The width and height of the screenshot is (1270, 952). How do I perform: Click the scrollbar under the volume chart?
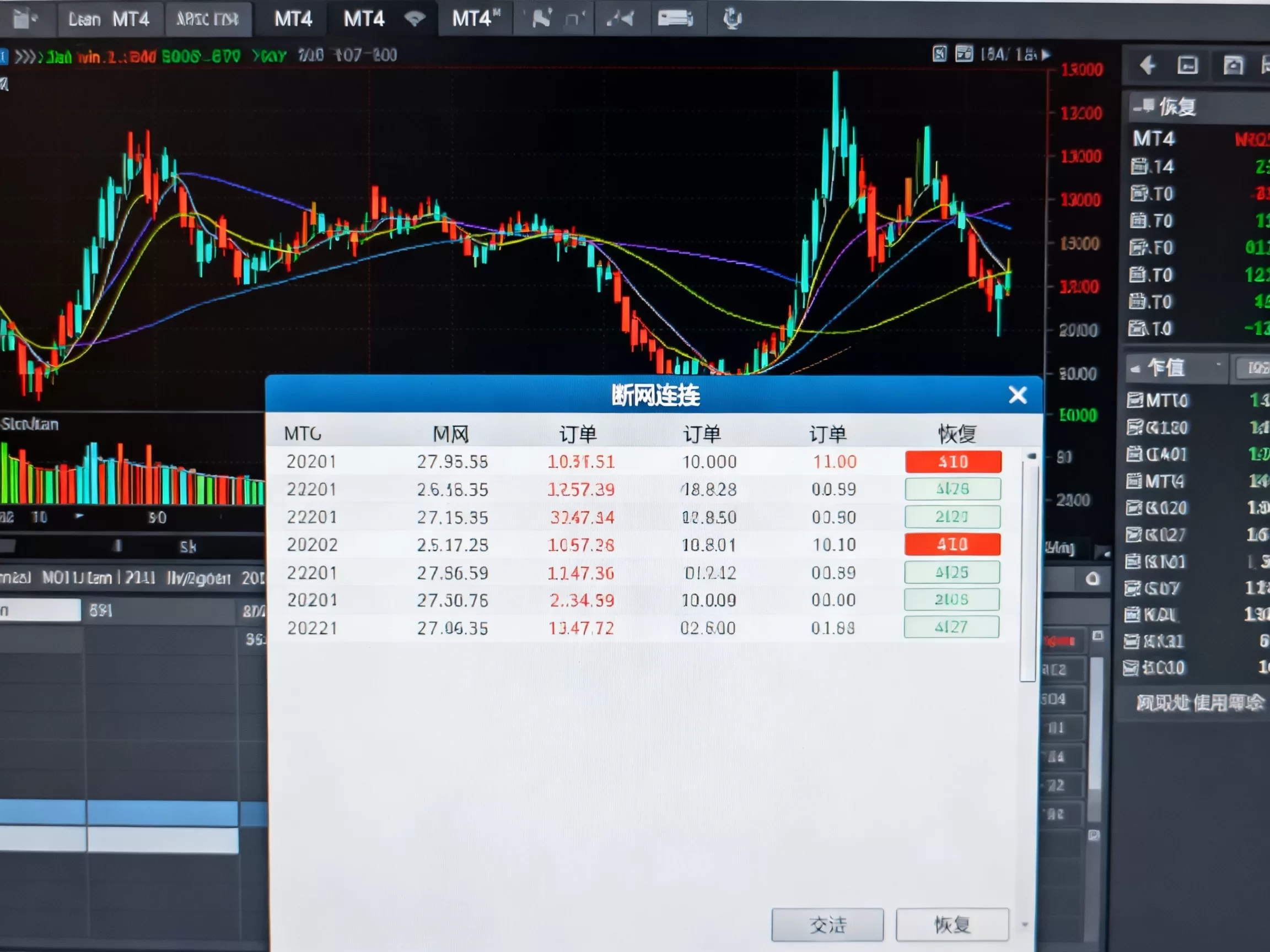(132, 545)
